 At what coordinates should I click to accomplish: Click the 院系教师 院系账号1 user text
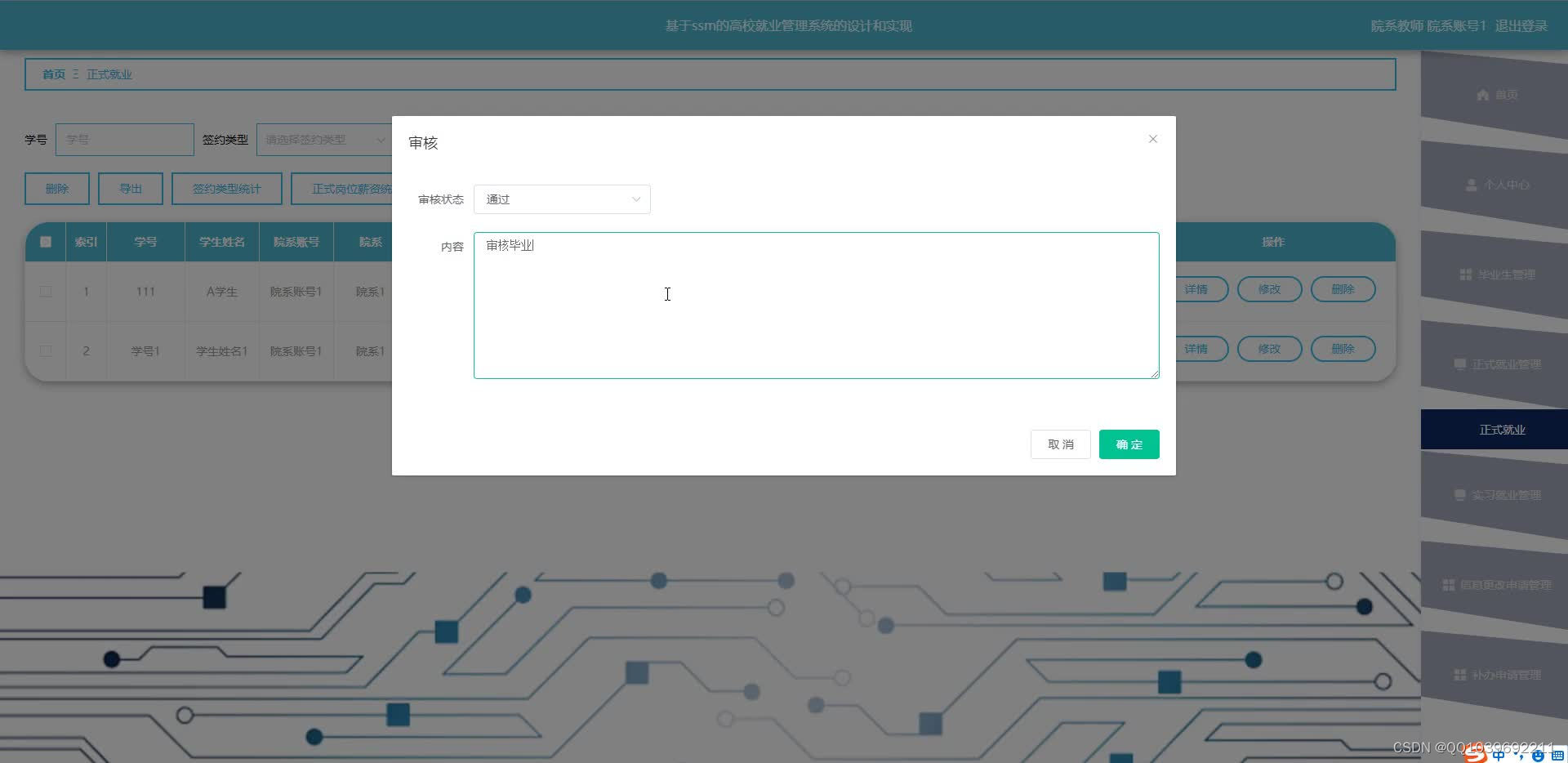point(1428,26)
